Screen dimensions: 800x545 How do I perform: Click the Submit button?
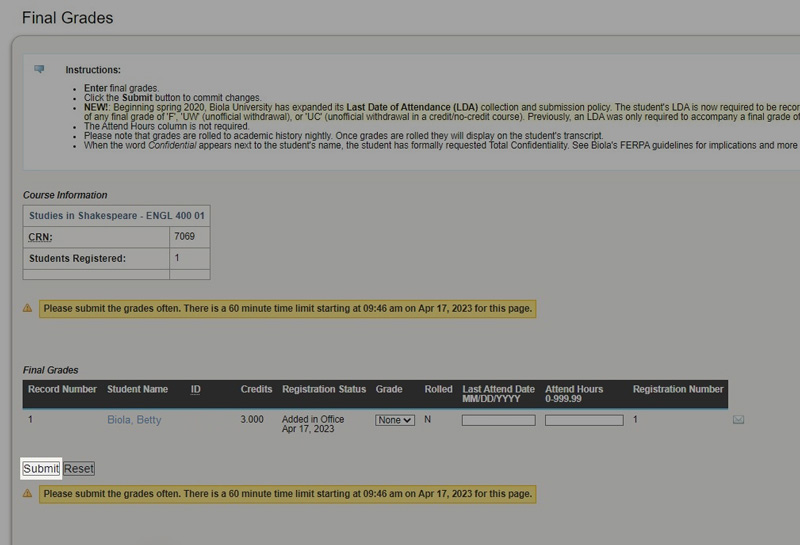pyautogui.click(x=41, y=468)
